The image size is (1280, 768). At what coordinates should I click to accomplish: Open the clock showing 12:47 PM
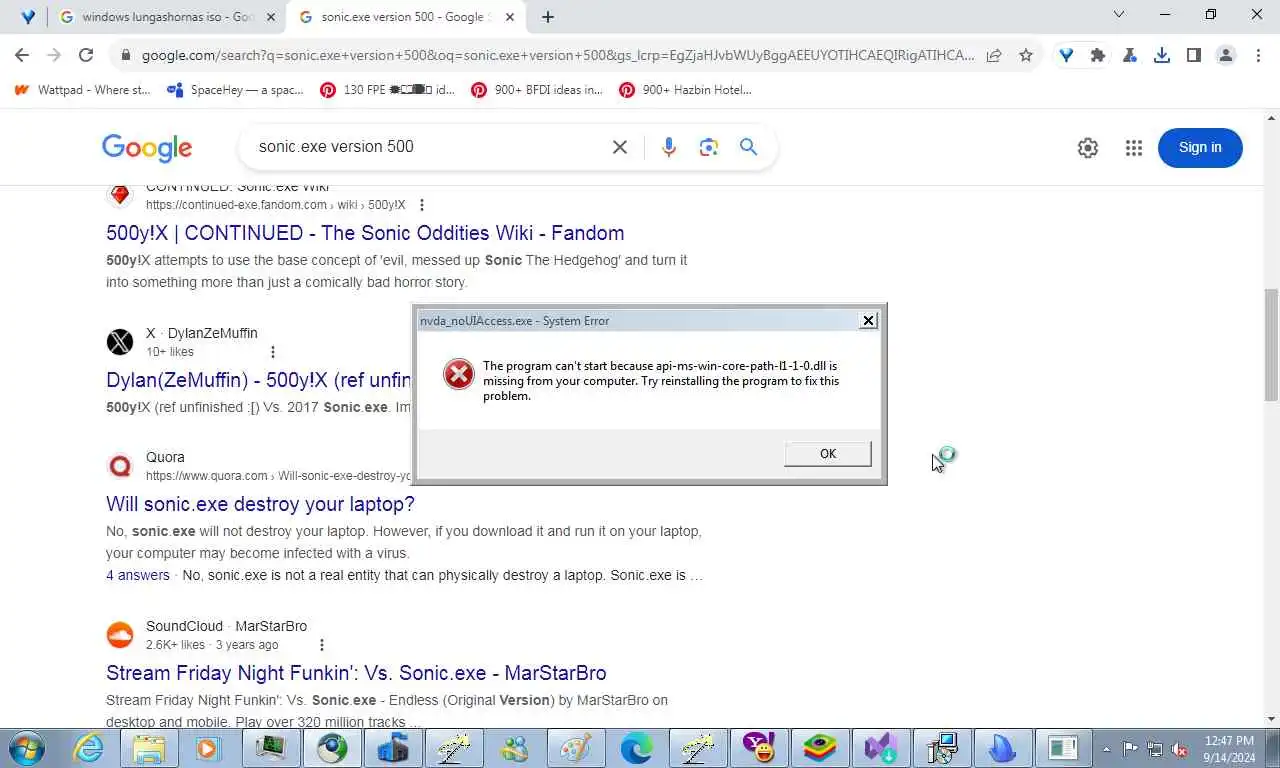click(1229, 748)
